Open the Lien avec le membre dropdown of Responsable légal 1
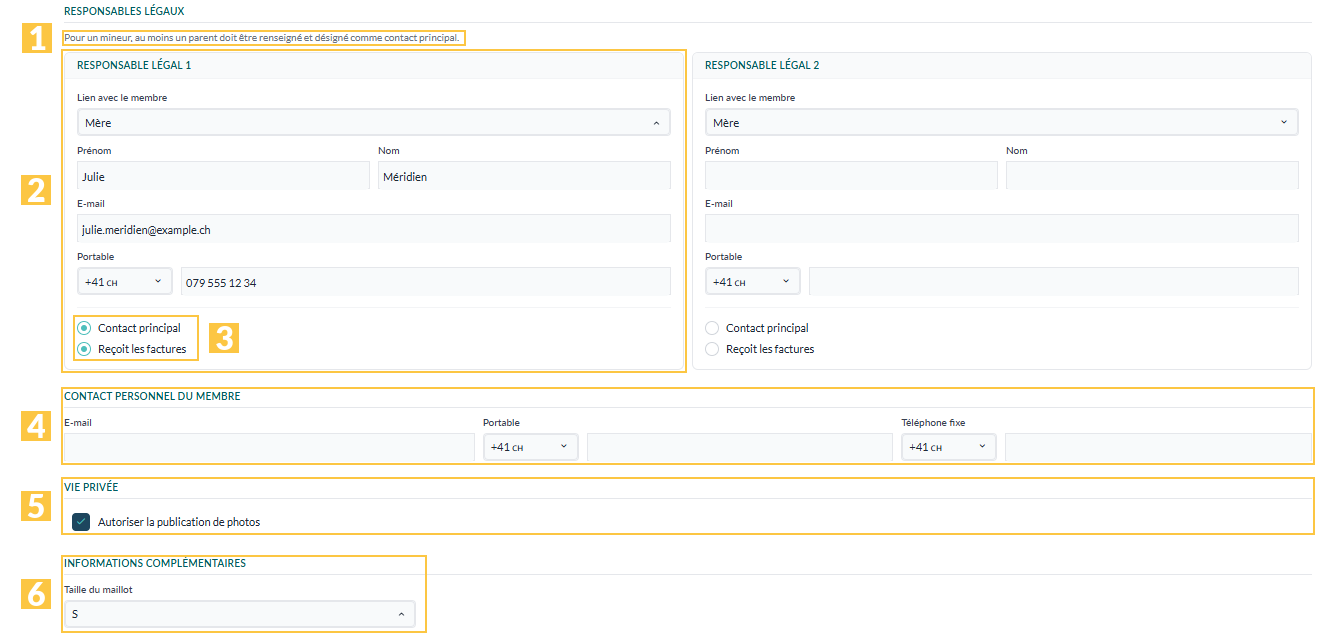Viewport: 1328px width, 640px height. pos(374,122)
